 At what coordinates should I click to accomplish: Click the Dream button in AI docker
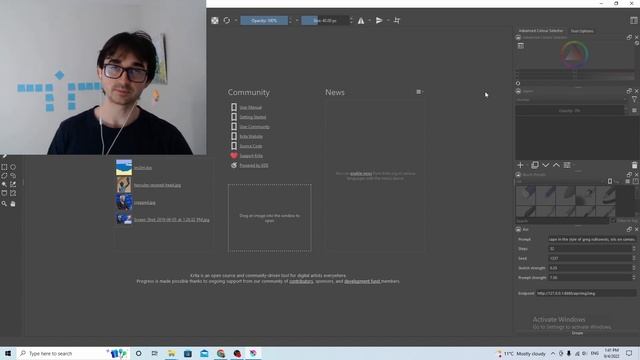(x=577, y=333)
